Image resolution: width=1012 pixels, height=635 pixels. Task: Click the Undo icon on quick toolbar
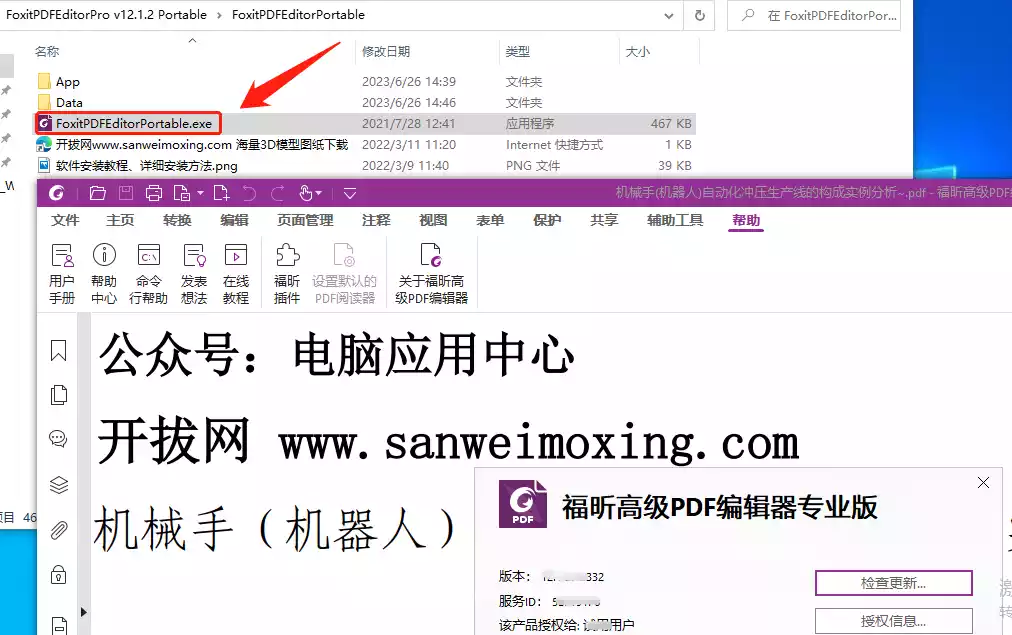tap(250, 193)
